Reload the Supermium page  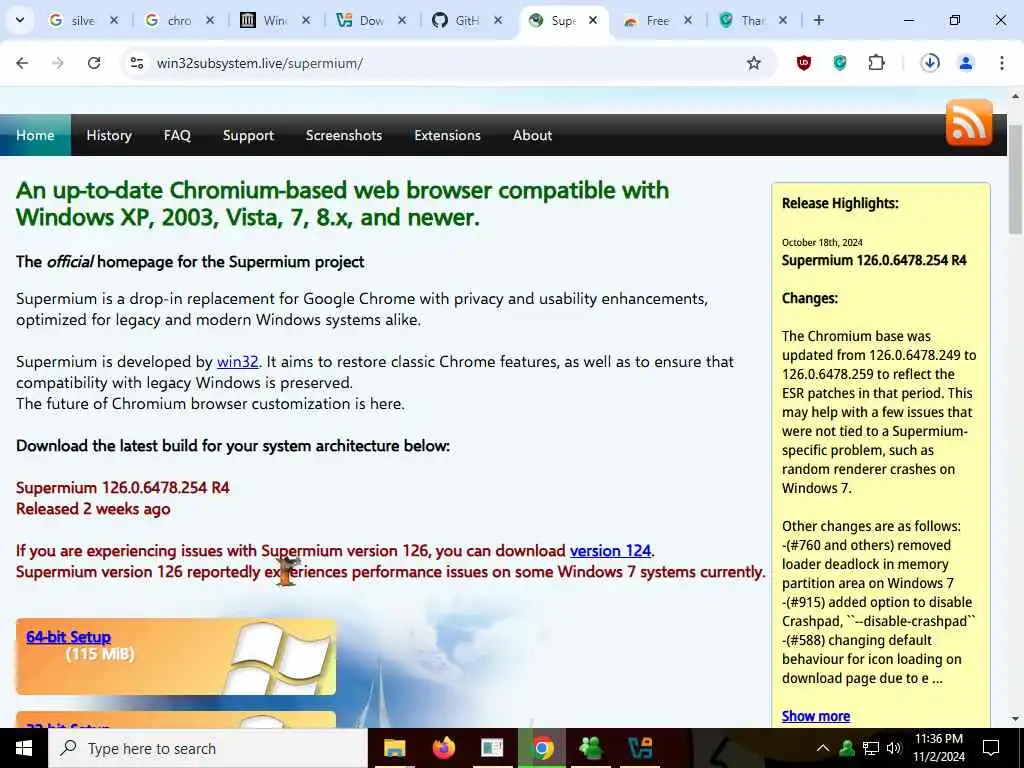(94, 63)
